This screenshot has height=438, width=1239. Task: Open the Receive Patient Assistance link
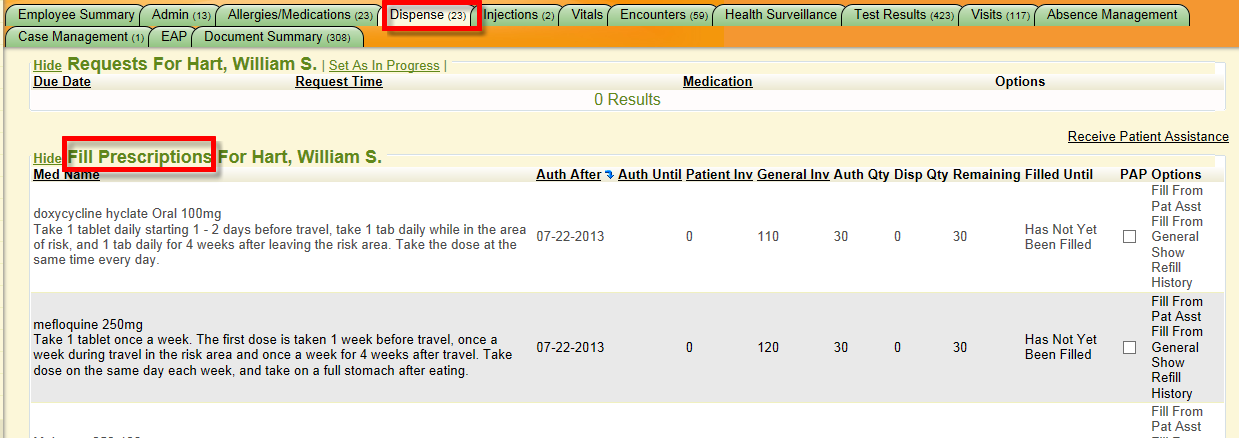click(x=1147, y=136)
